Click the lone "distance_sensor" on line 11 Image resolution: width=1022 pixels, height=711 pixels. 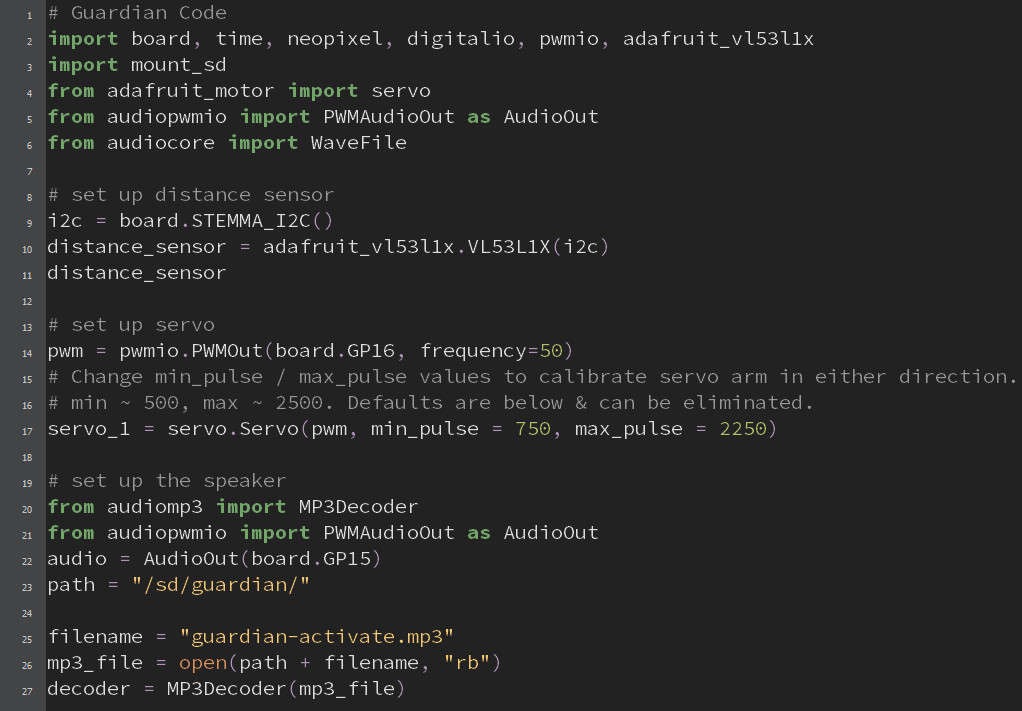pyautogui.click(x=137, y=273)
